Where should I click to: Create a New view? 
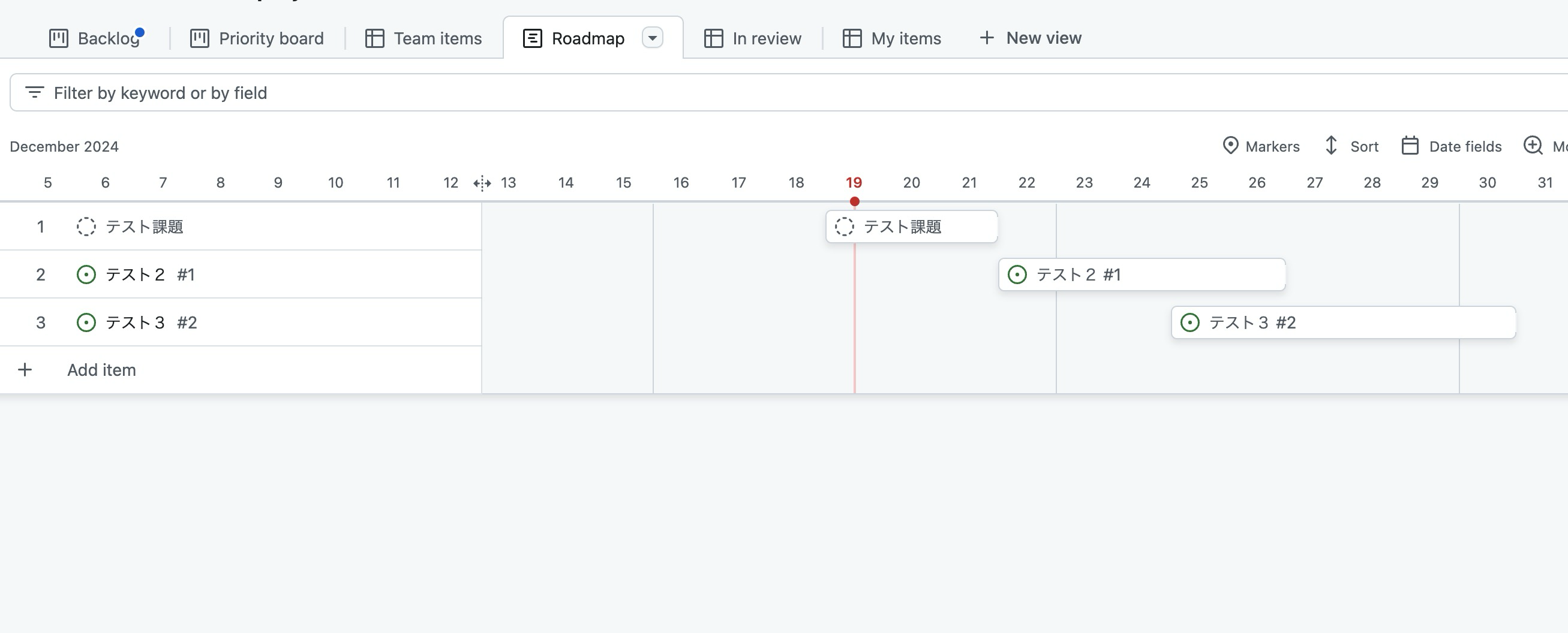1030,38
